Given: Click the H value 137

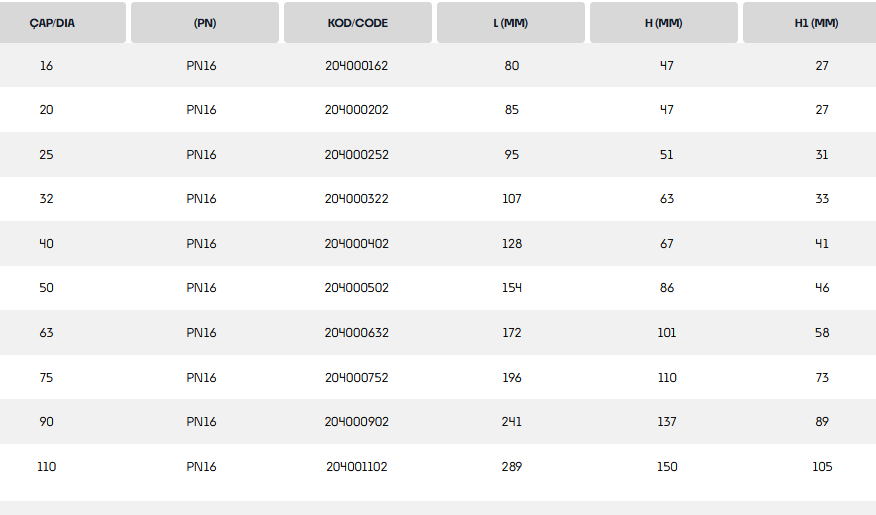Looking at the screenshot, I should pyautogui.click(x=667, y=422).
